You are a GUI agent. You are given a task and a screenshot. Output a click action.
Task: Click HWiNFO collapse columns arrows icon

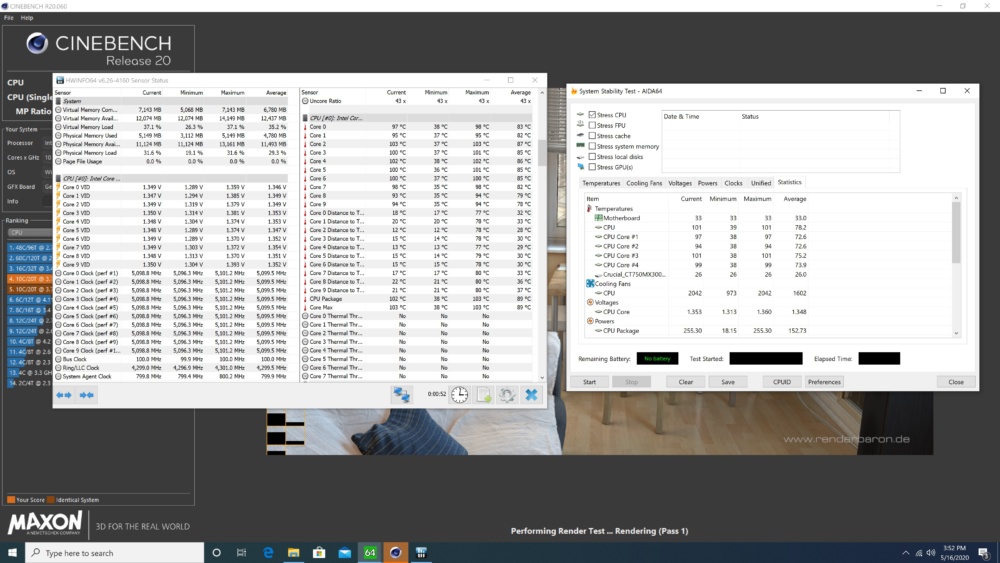(x=87, y=395)
